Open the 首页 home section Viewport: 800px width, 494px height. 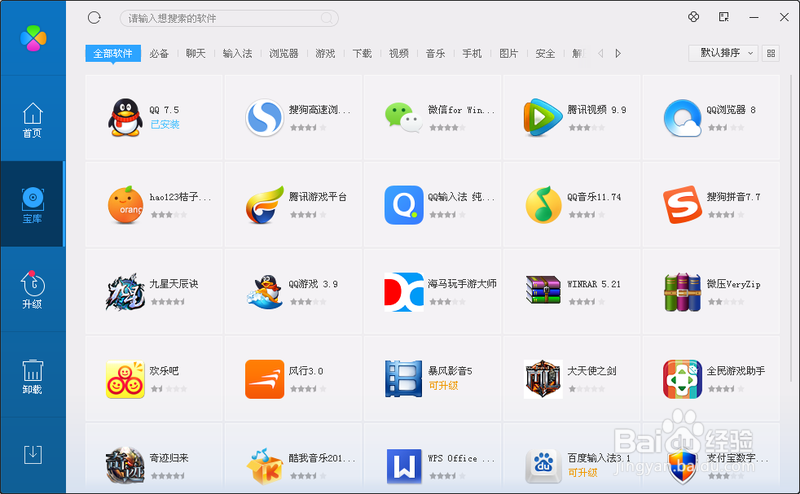click(x=33, y=119)
